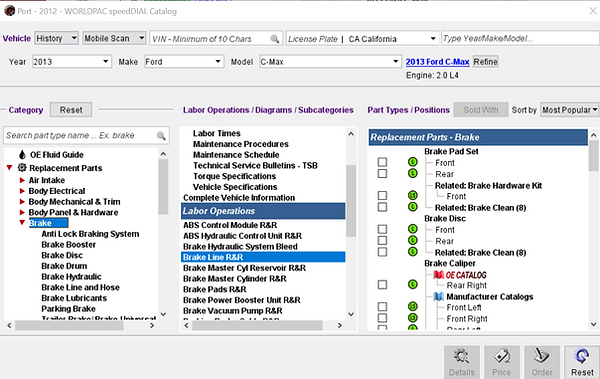Check the Brake Disc Front checkbox
Viewport: 600px width, 379px height.
(382, 229)
